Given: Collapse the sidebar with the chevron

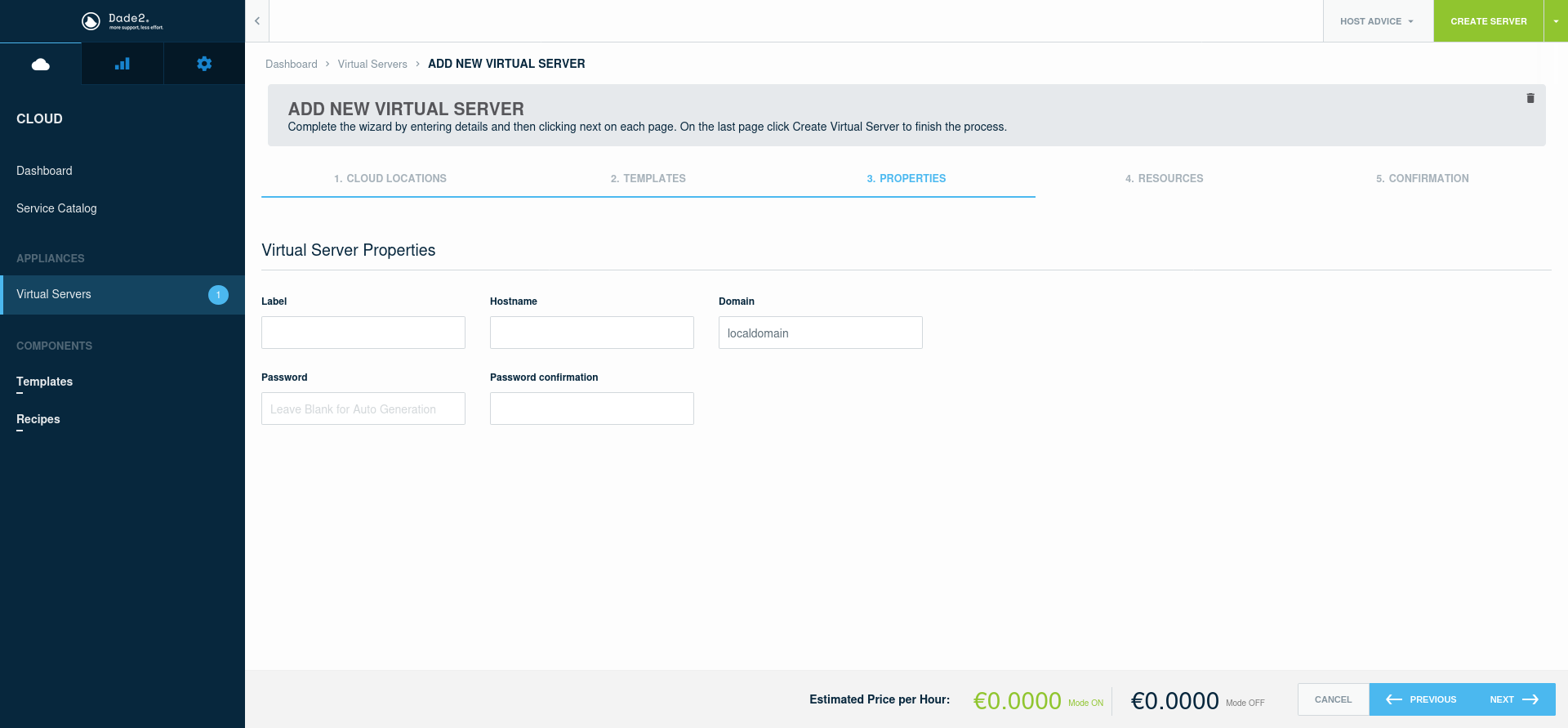Looking at the screenshot, I should (x=257, y=21).
